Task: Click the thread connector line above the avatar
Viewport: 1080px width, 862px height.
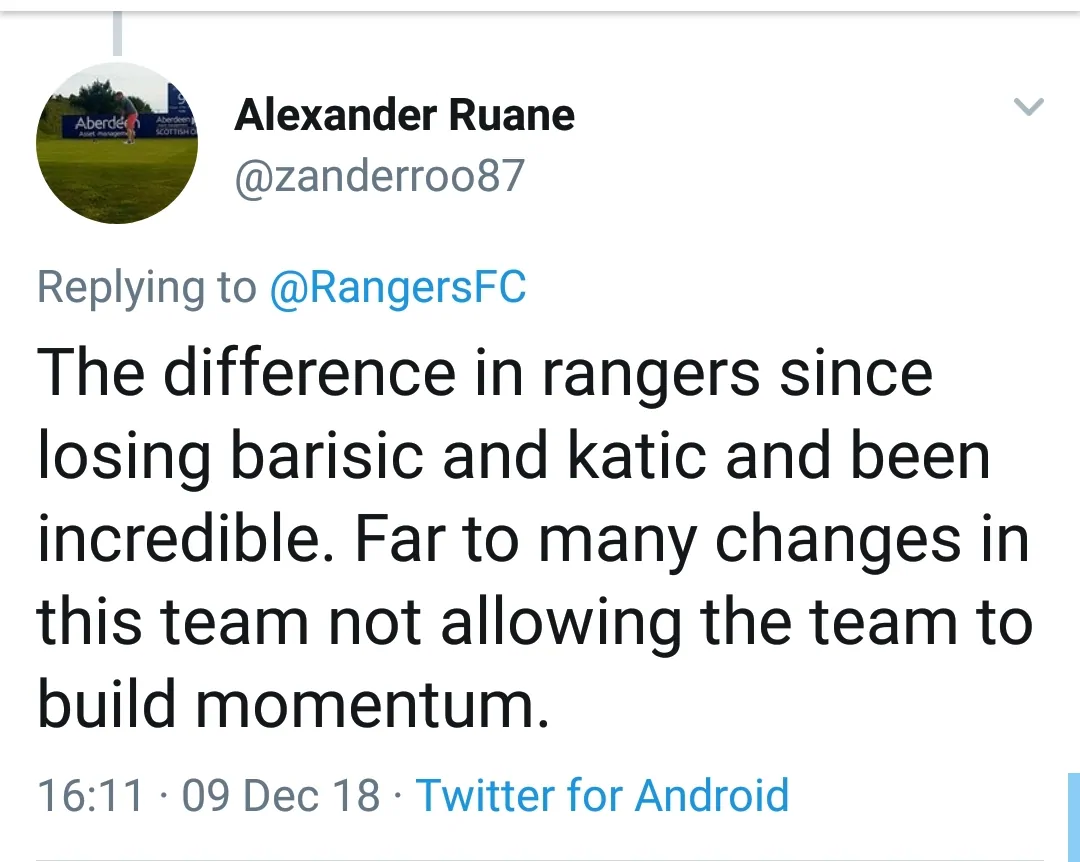Action: click(x=118, y=33)
